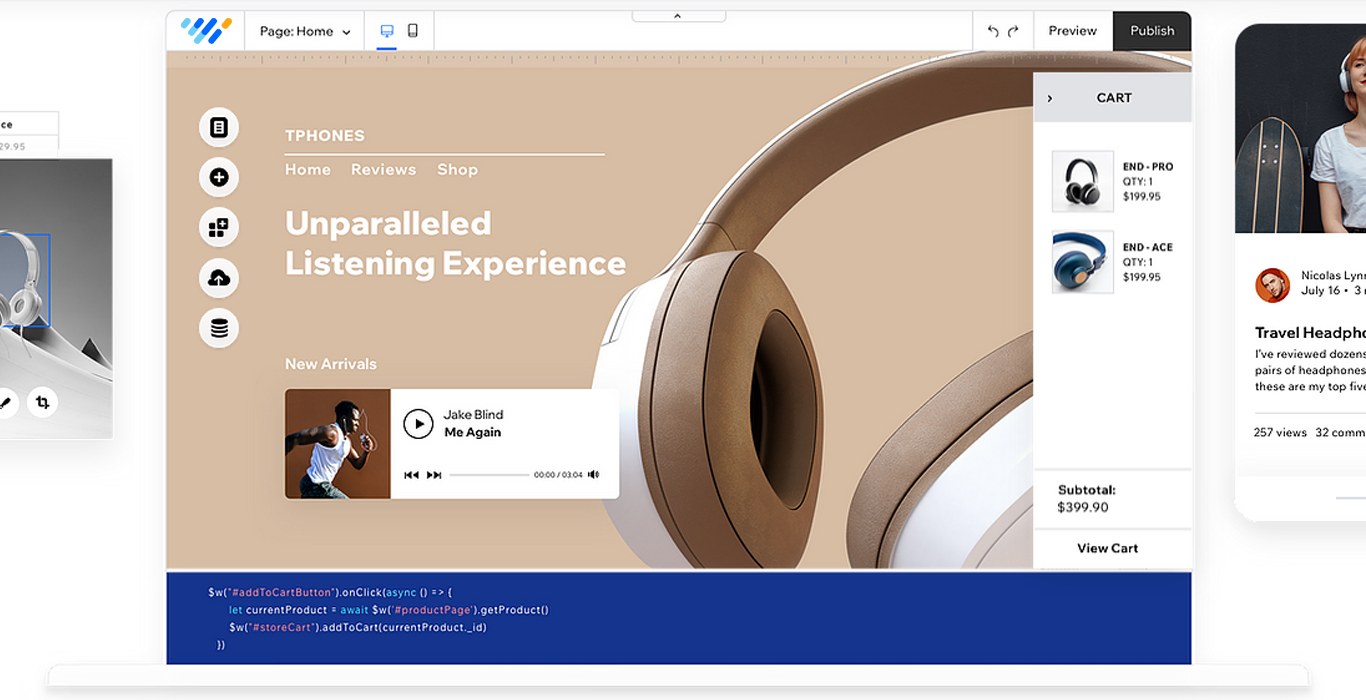Viewport: 1366px width, 700px height.
Task: Select the crop tool icon
Action: (x=42, y=403)
